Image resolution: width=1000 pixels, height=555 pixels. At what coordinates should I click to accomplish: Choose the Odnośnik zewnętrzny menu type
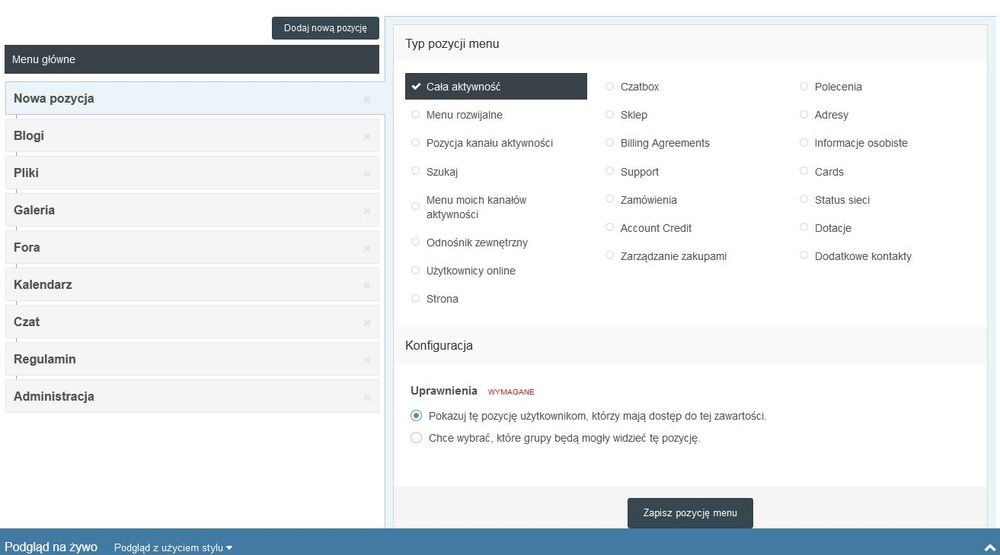[x=416, y=242]
